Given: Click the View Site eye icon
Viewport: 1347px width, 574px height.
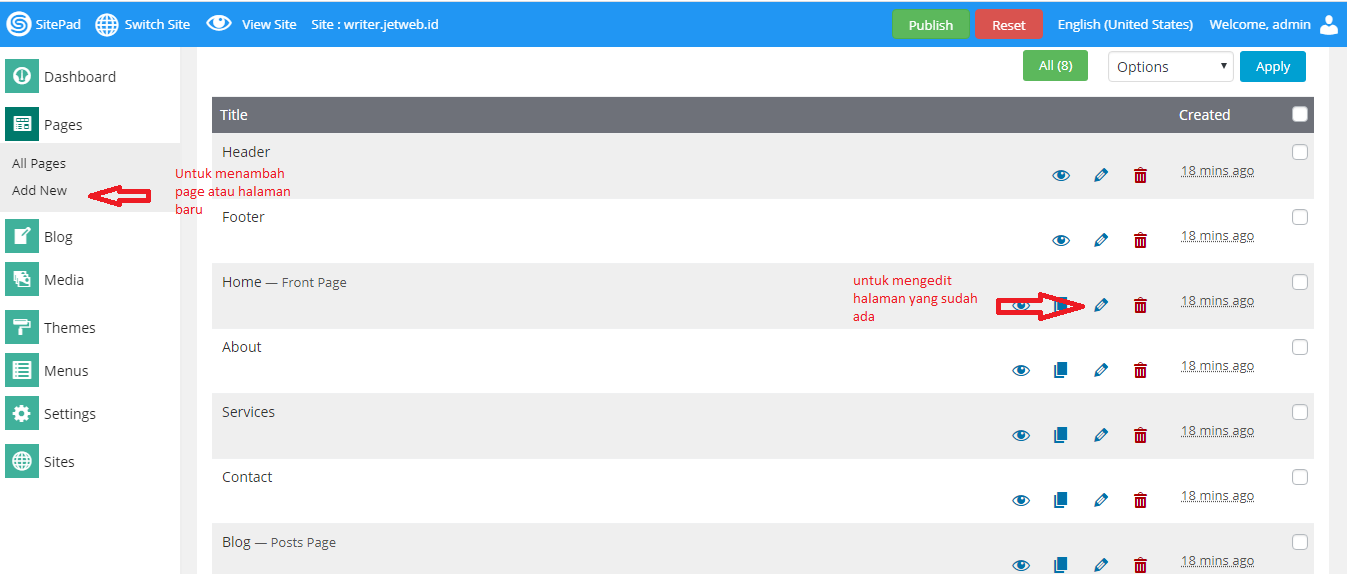Looking at the screenshot, I should 219,23.
